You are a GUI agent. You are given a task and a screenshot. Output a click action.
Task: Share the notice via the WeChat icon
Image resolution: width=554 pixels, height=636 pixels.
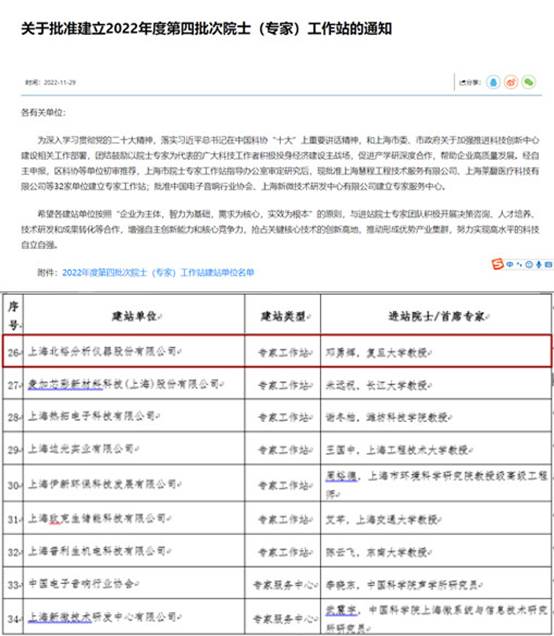528,82
